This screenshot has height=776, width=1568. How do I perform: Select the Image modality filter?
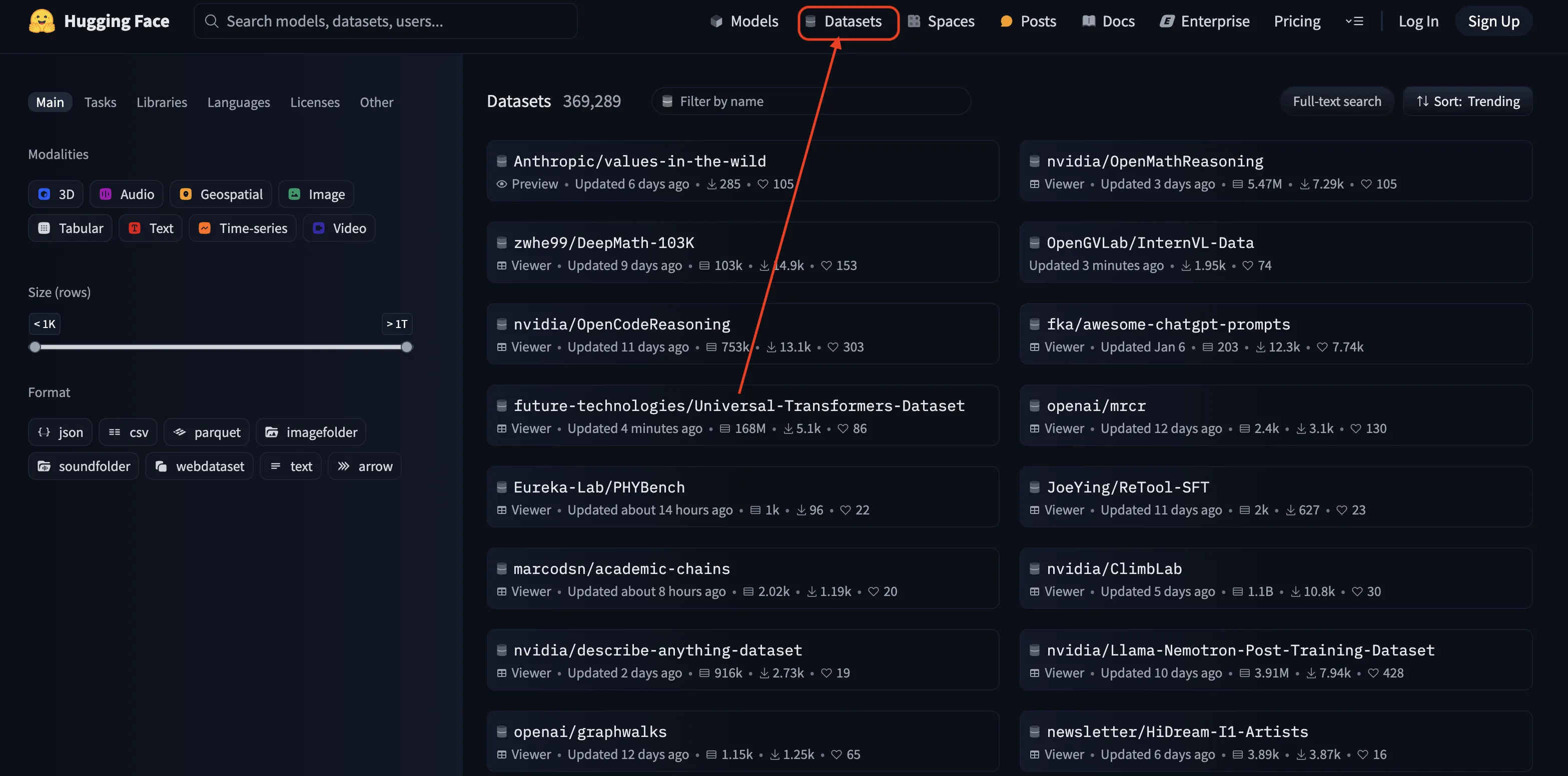click(x=316, y=194)
